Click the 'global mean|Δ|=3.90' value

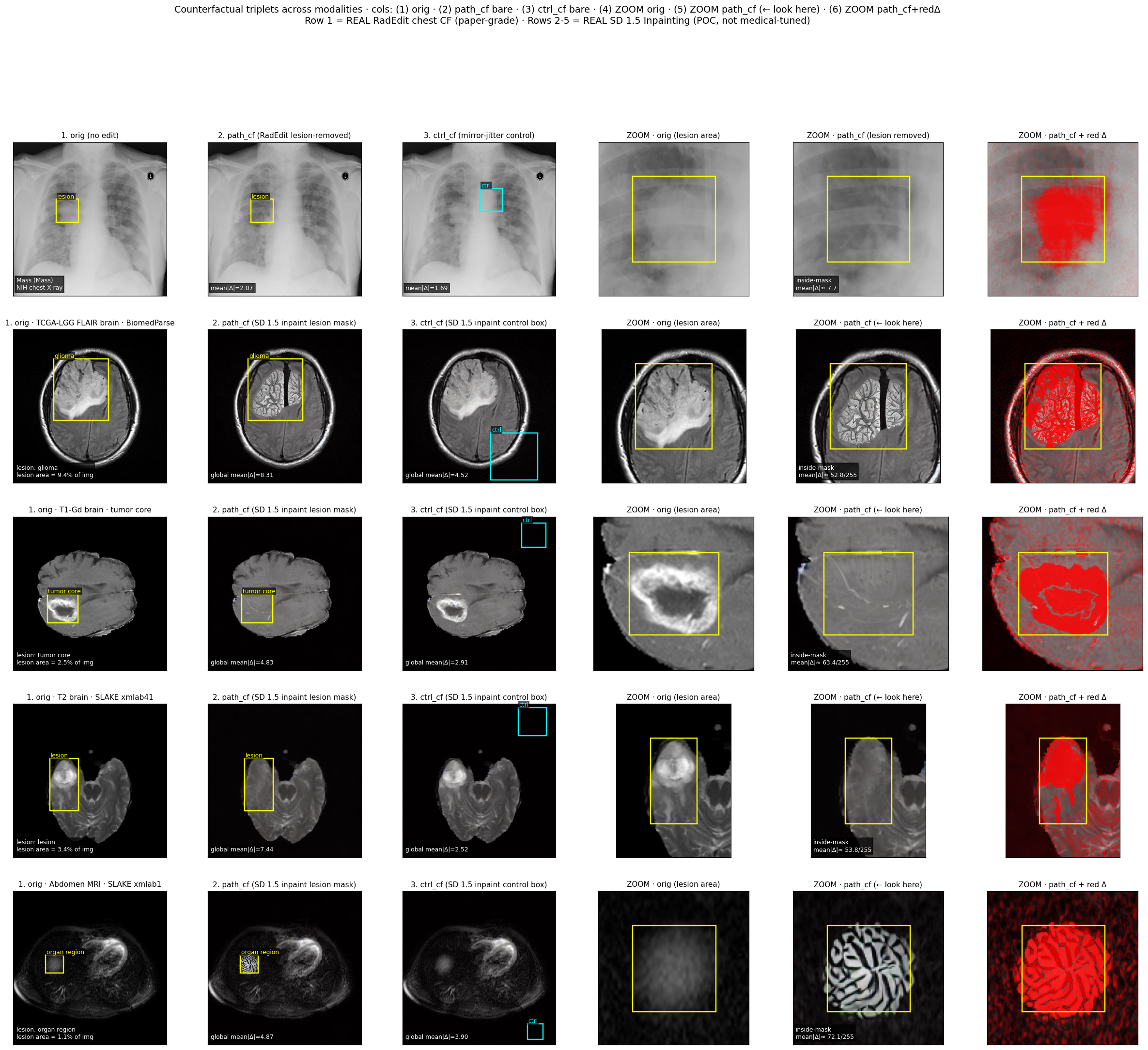pos(437,1037)
